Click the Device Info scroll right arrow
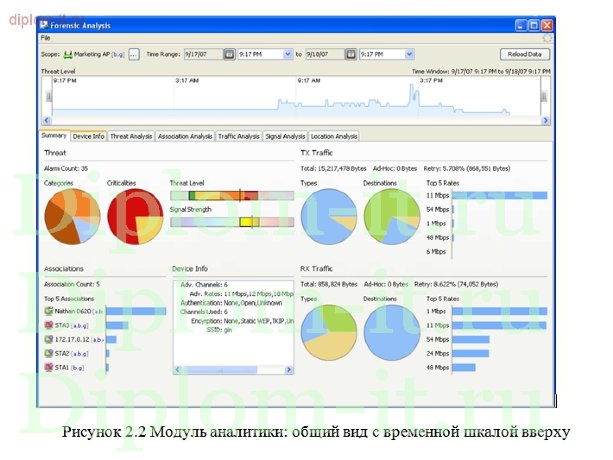 point(289,369)
